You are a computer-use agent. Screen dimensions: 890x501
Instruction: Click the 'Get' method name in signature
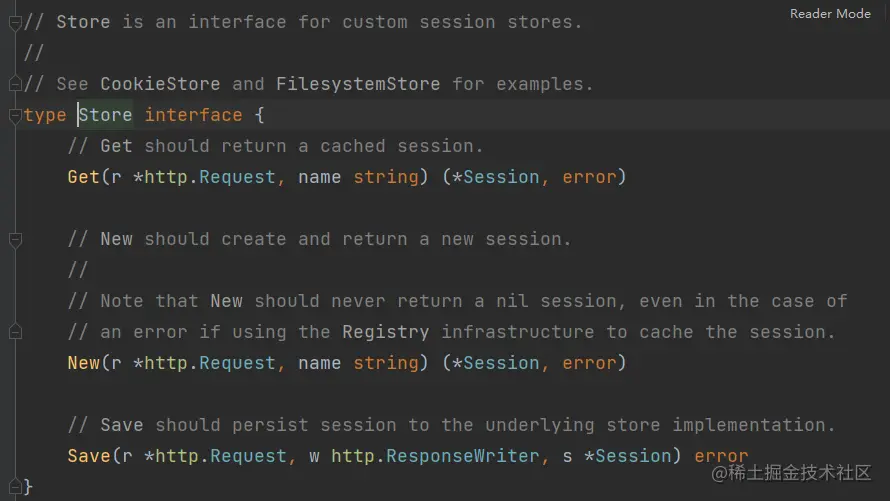click(83, 177)
